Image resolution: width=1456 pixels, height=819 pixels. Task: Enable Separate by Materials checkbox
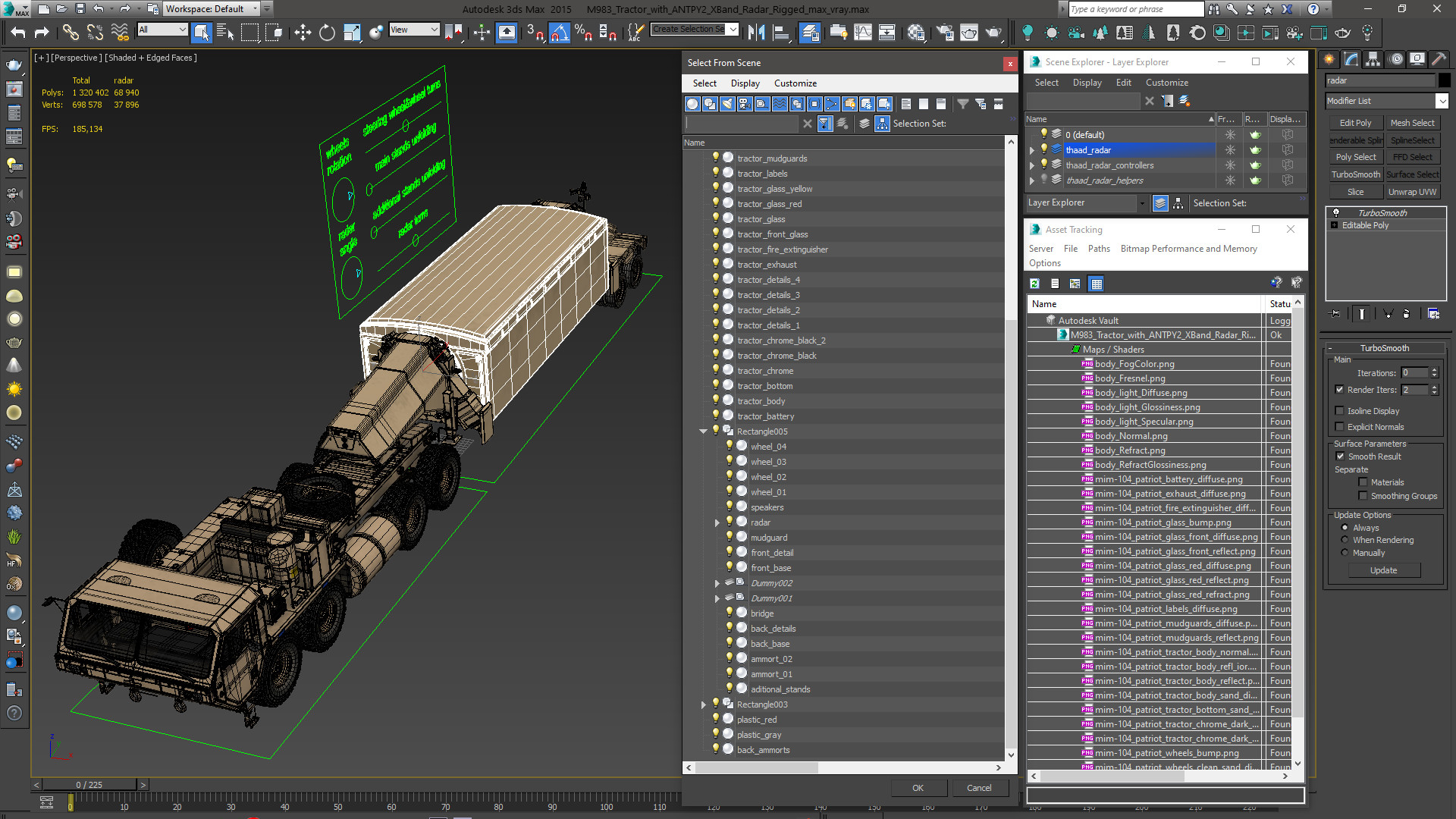(1363, 482)
